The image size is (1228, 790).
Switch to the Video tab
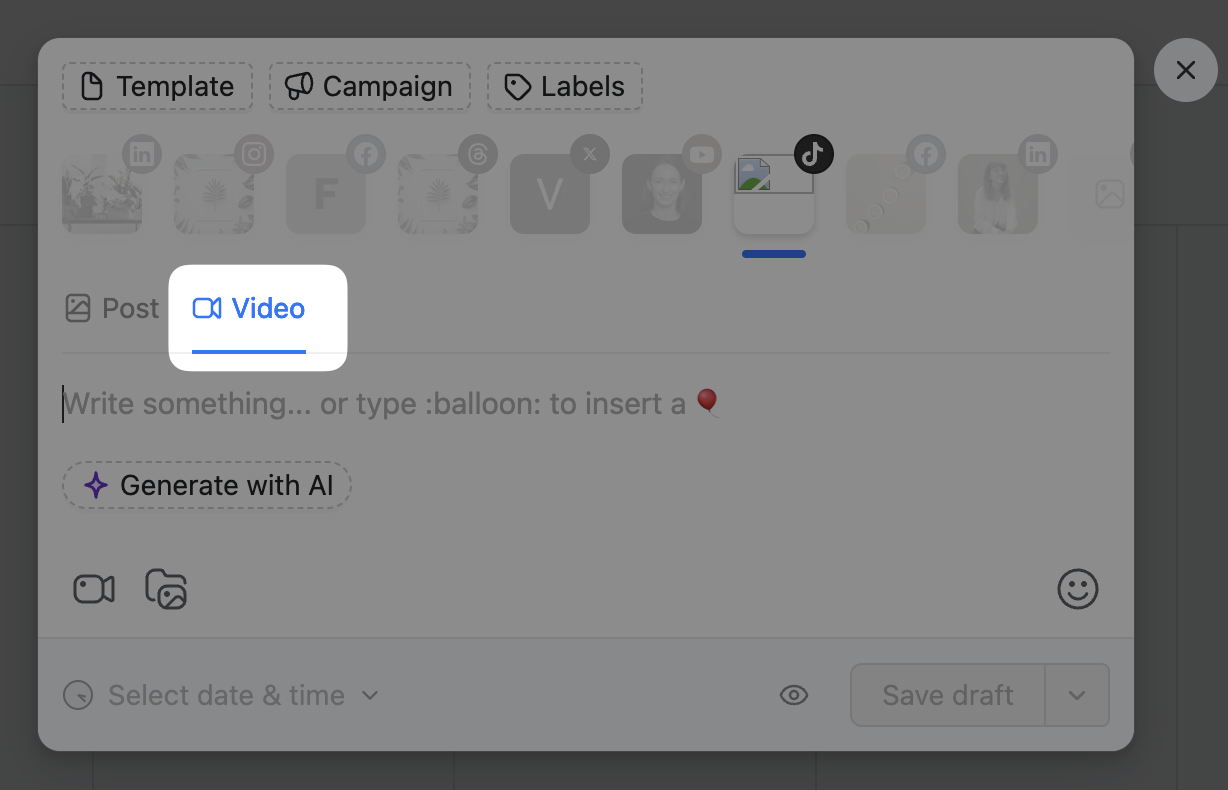249,308
